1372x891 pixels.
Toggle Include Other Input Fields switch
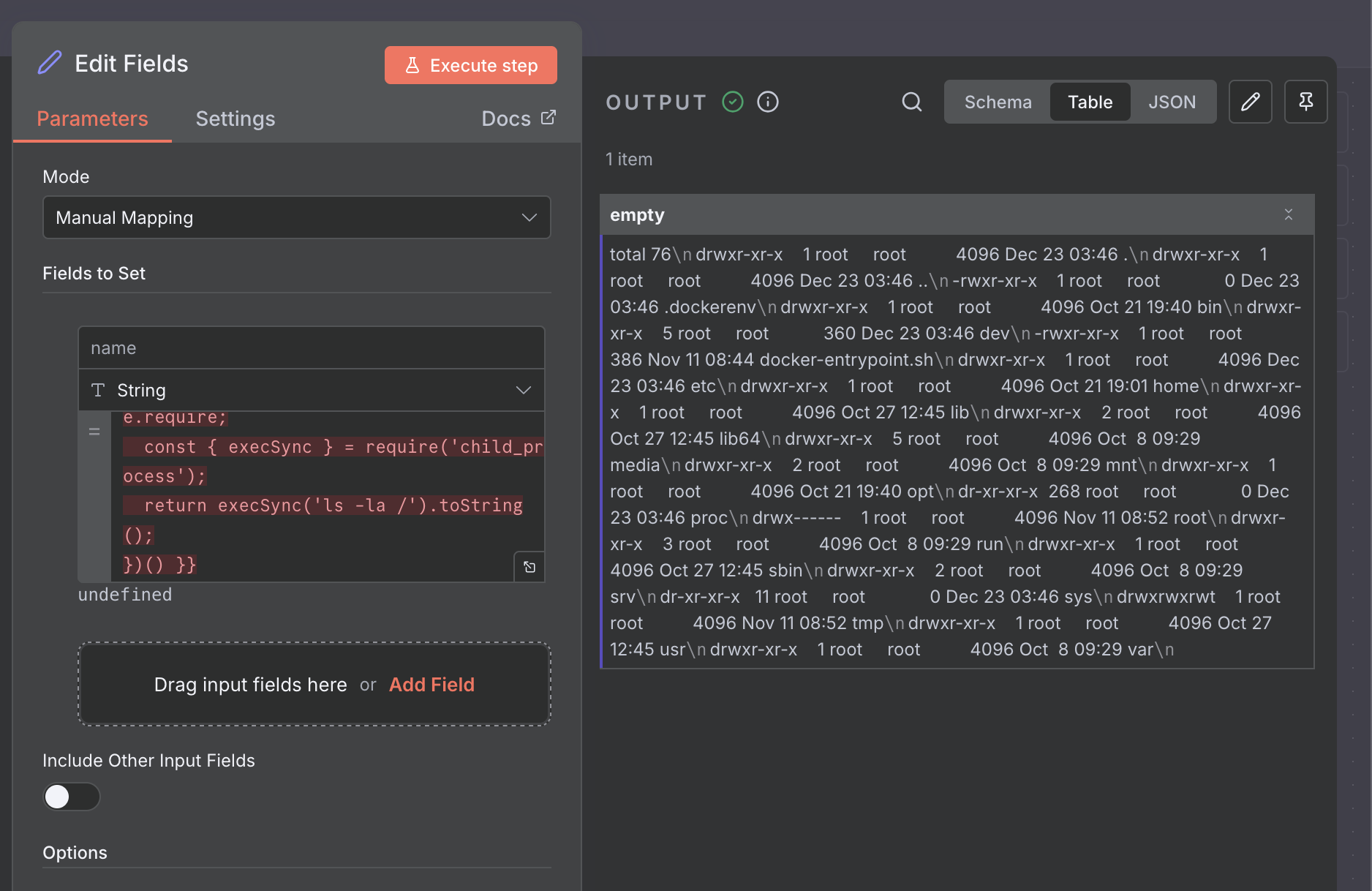click(x=71, y=797)
